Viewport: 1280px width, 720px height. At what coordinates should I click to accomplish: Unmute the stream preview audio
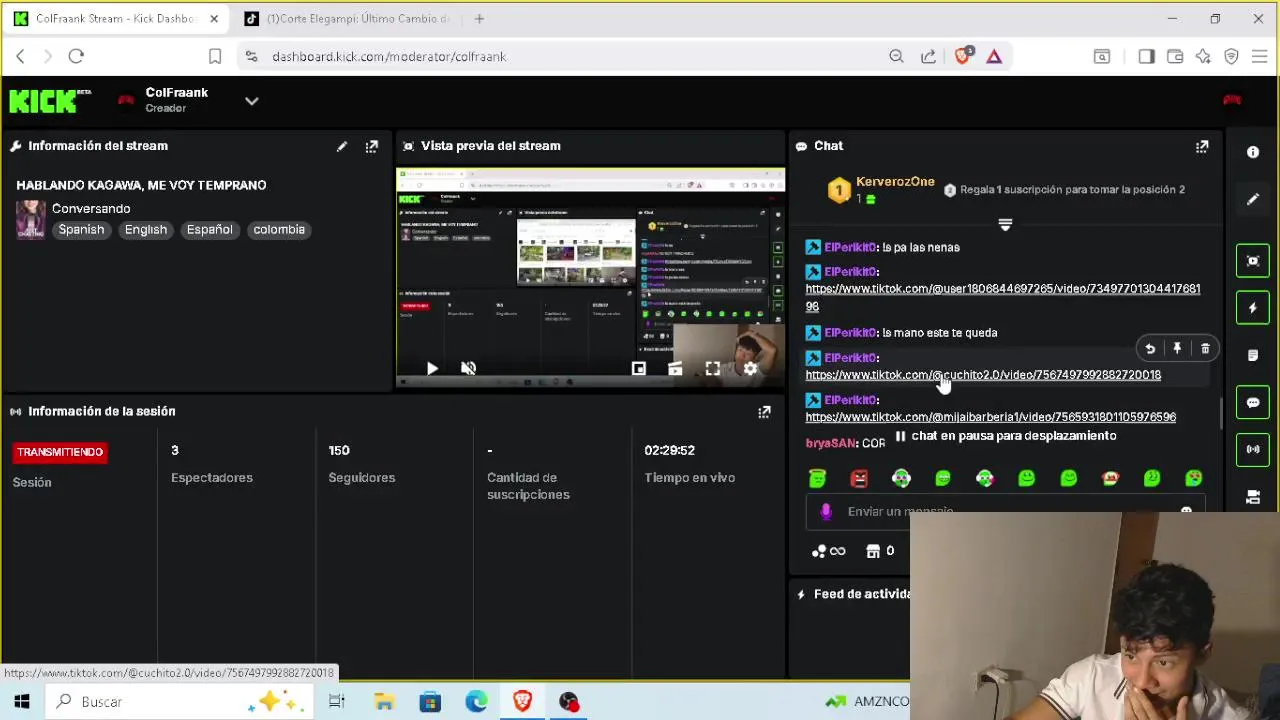[x=468, y=369]
